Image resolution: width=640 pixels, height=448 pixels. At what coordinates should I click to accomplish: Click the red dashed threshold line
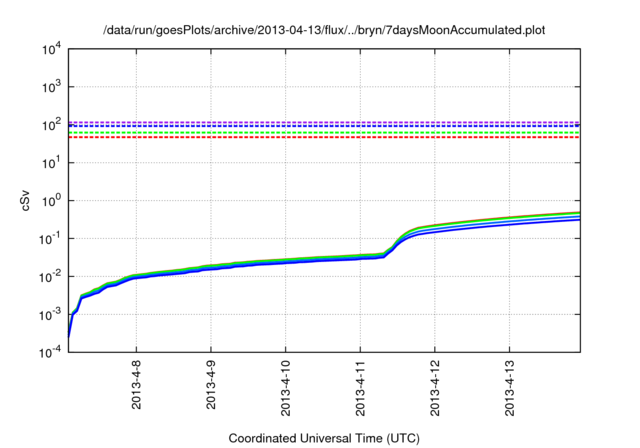[324, 138]
